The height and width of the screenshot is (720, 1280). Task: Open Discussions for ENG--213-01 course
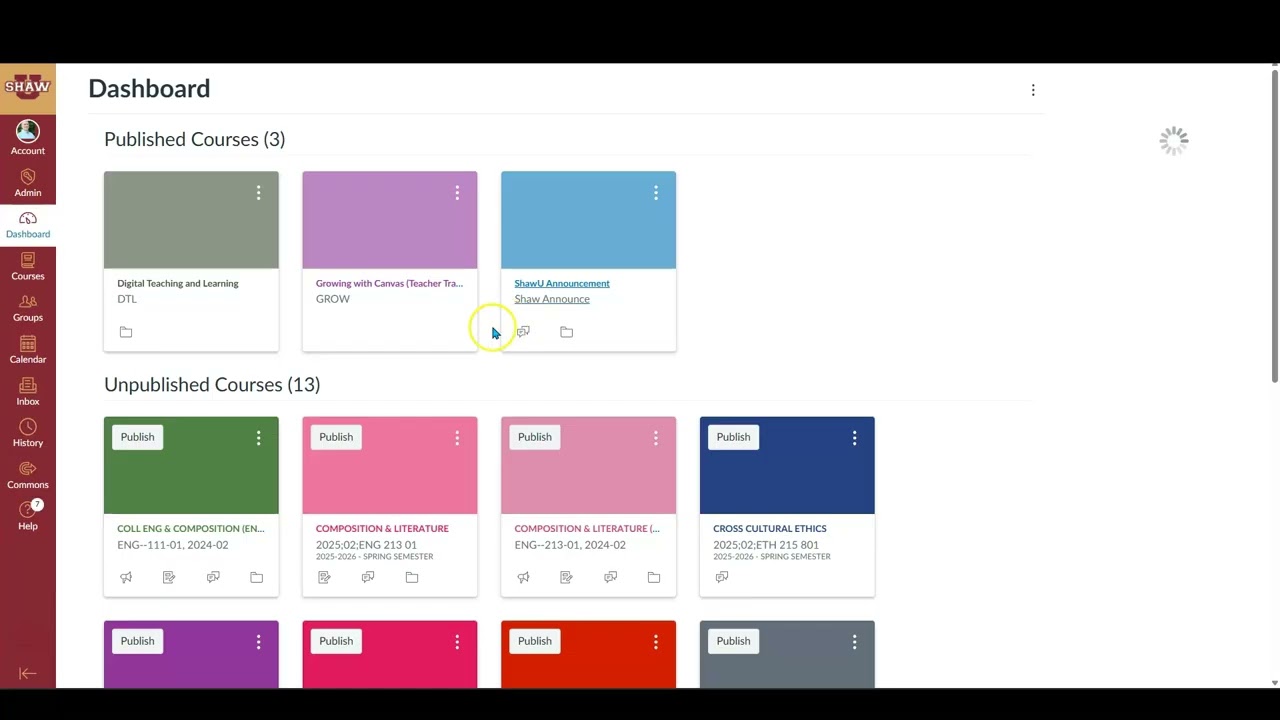pyautogui.click(x=610, y=577)
